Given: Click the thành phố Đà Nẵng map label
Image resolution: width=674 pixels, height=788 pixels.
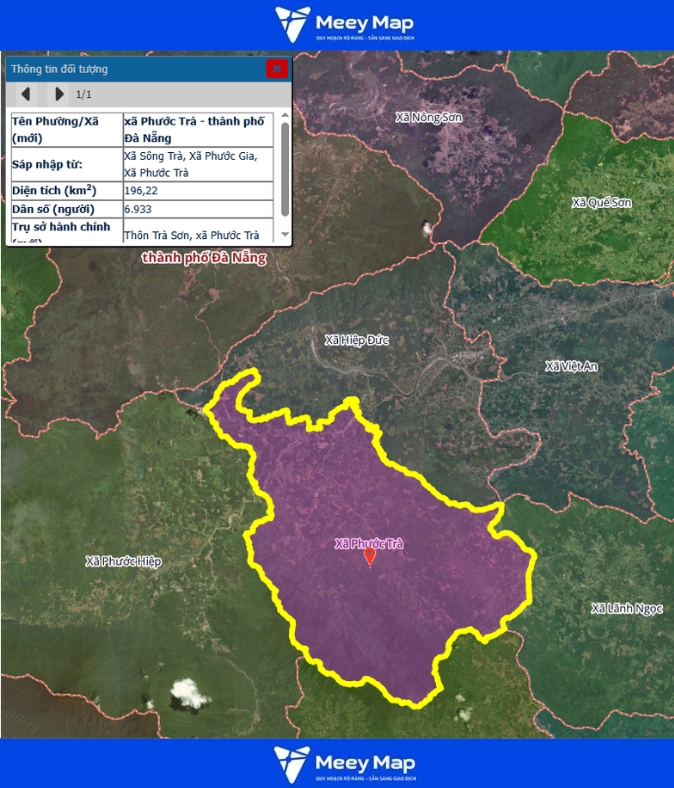Looking at the screenshot, I should click(x=204, y=258).
